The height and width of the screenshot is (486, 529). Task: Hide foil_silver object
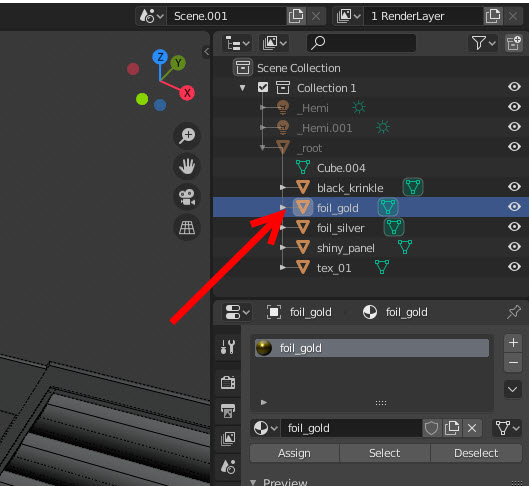514,227
